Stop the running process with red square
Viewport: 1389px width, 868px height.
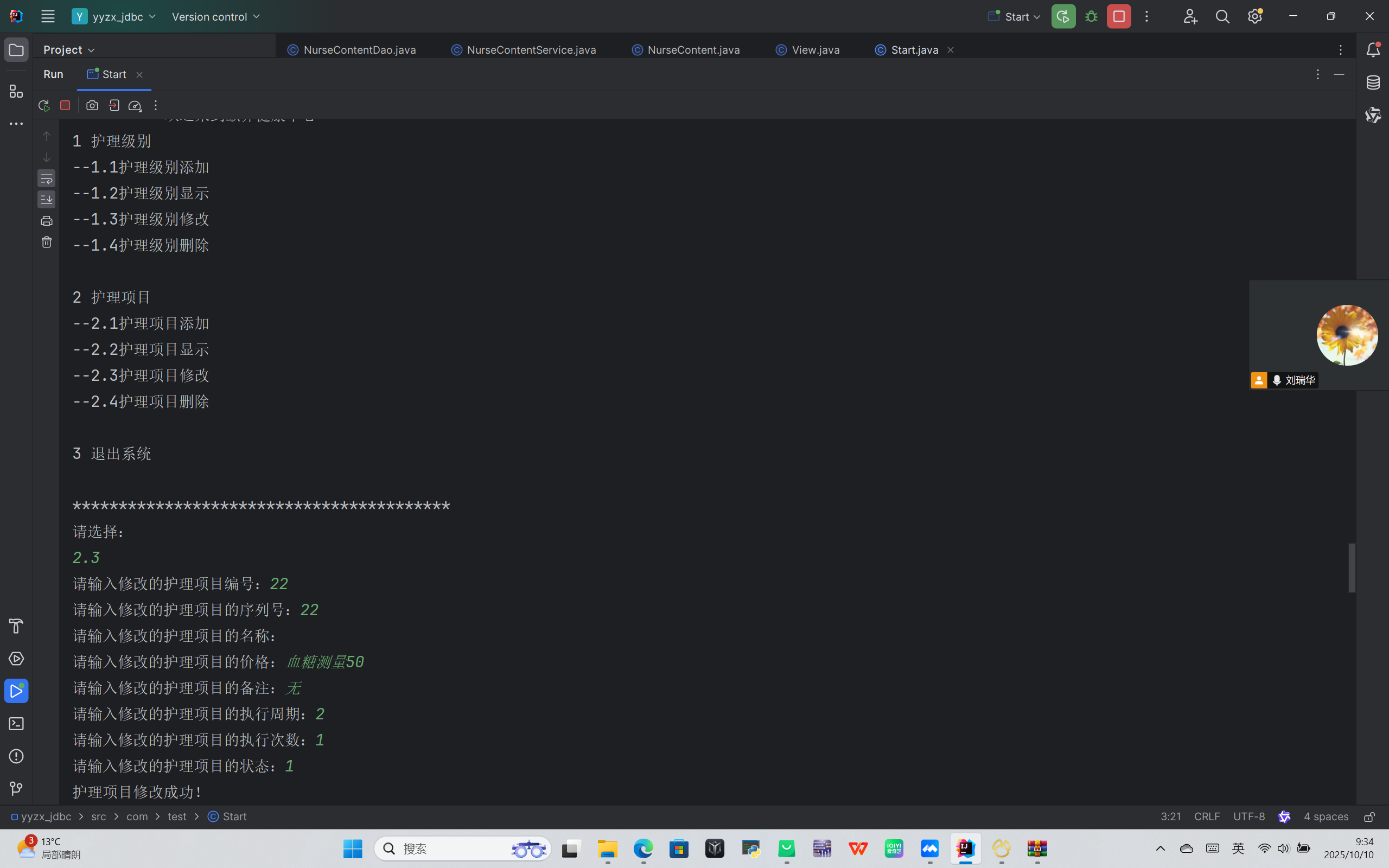tap(65, 106)
